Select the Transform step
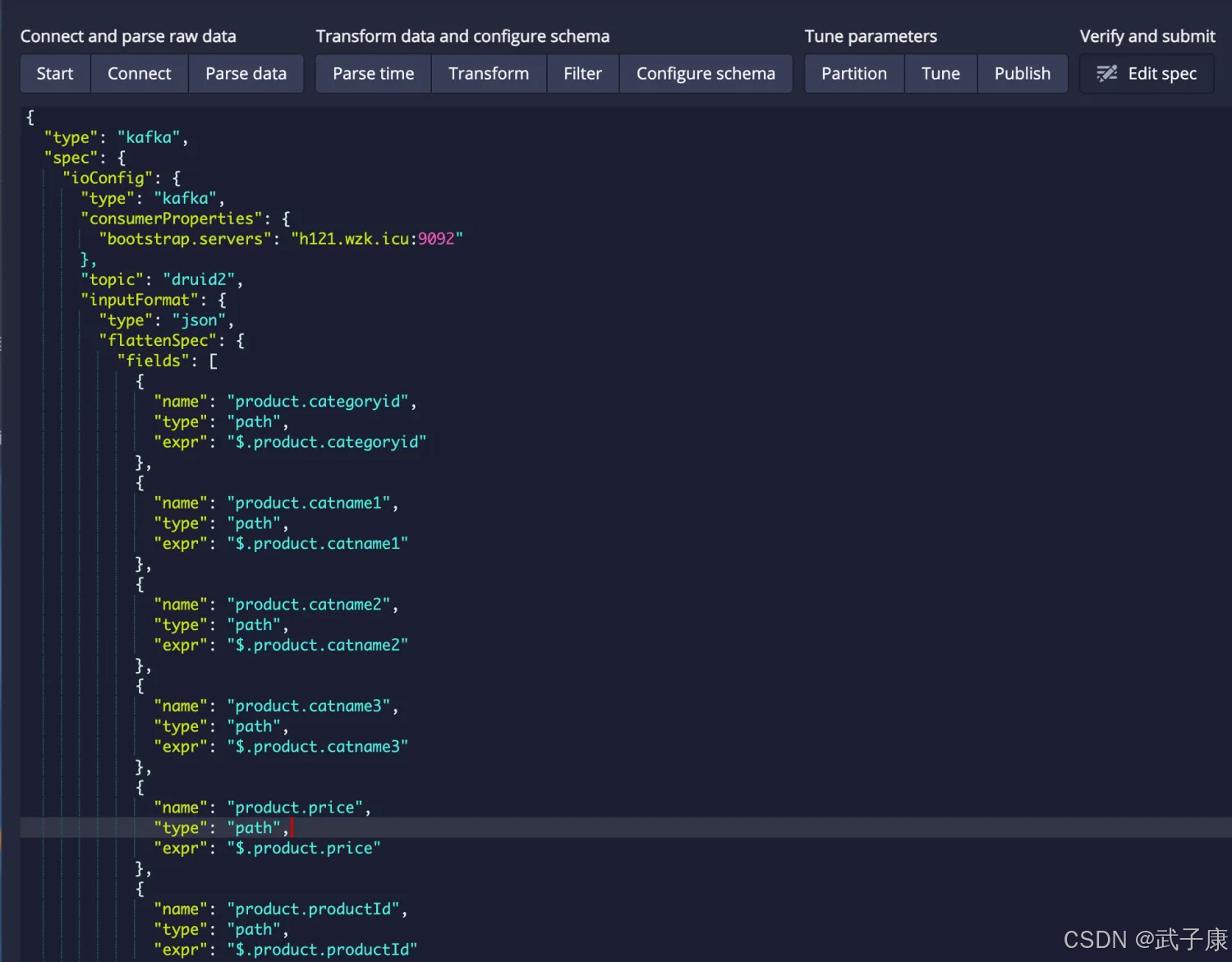This screenshot has height=962, width=1232. coord(488,74)
